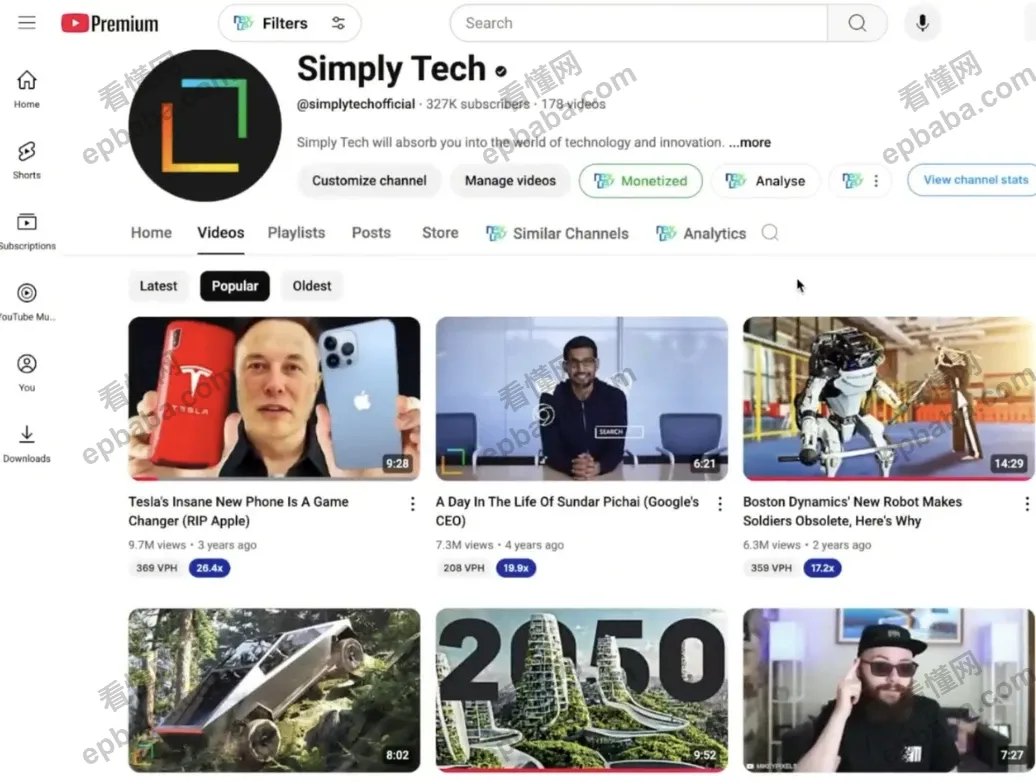Click the channel search magnifier icon
Screen dimensions: 1036x782
tap(770, 232)
